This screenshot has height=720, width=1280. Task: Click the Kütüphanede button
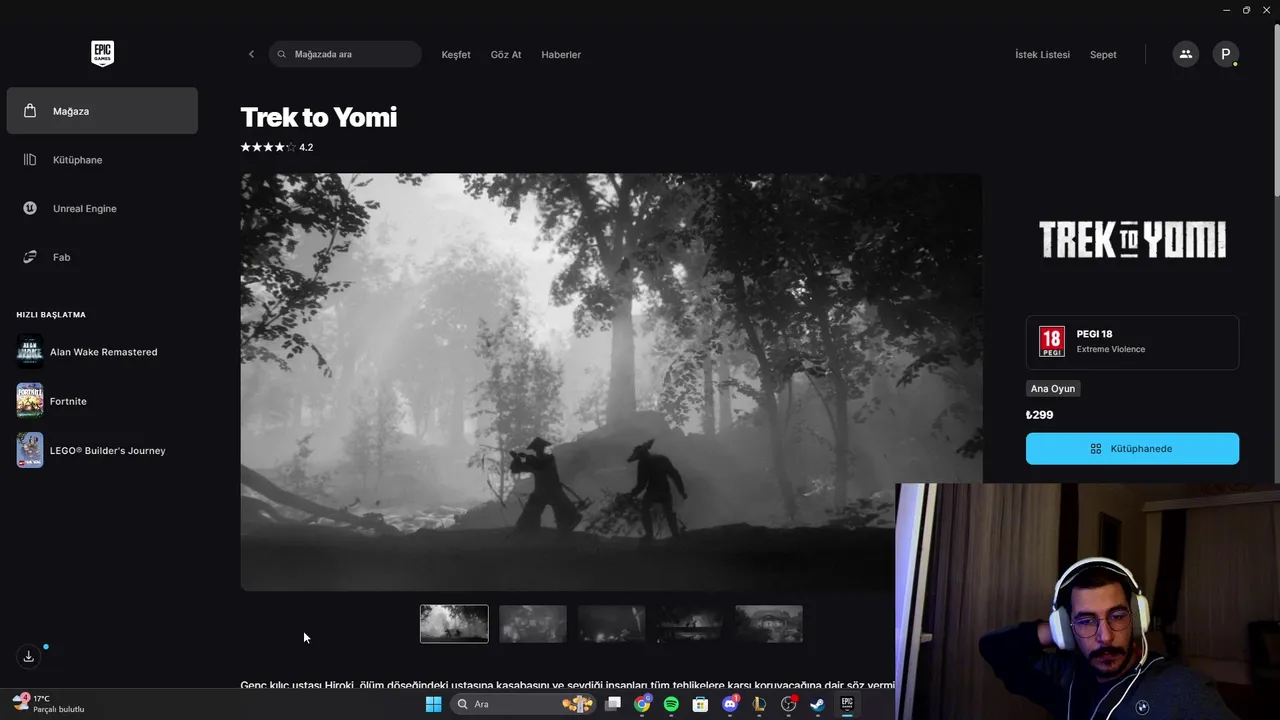1132,448
